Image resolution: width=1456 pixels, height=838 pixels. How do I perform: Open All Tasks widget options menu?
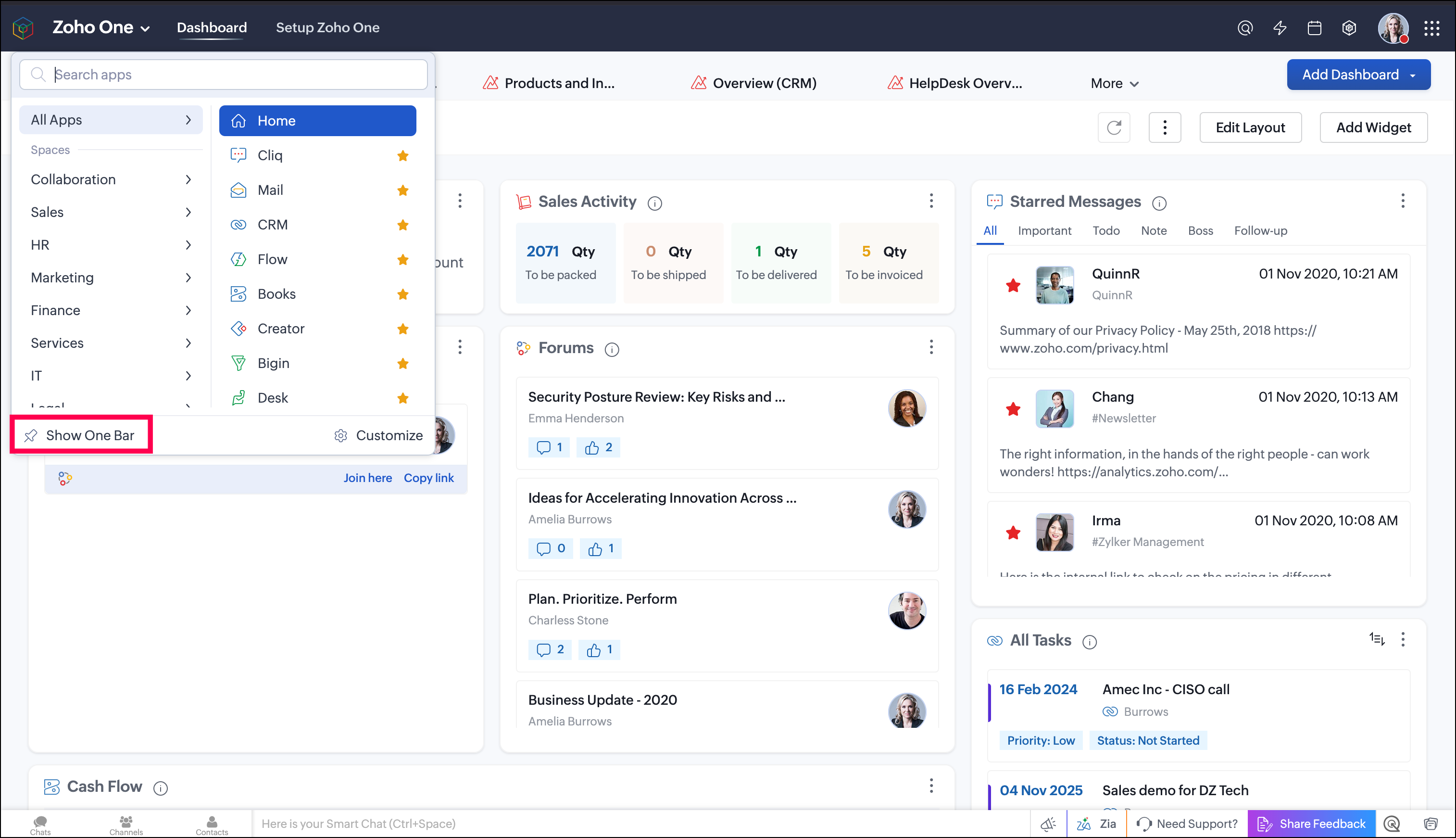point(1403,639)
